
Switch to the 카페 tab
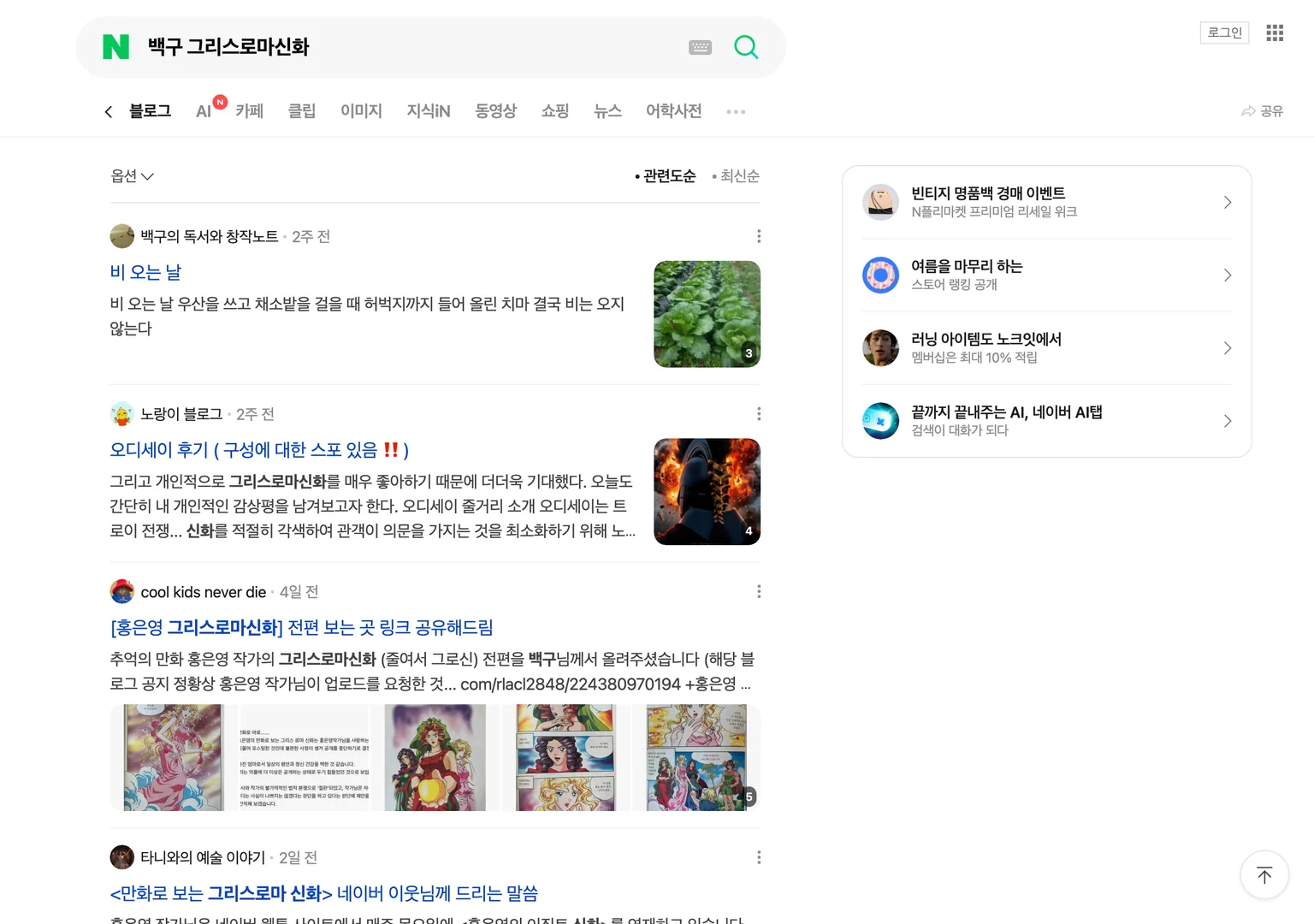249,111
